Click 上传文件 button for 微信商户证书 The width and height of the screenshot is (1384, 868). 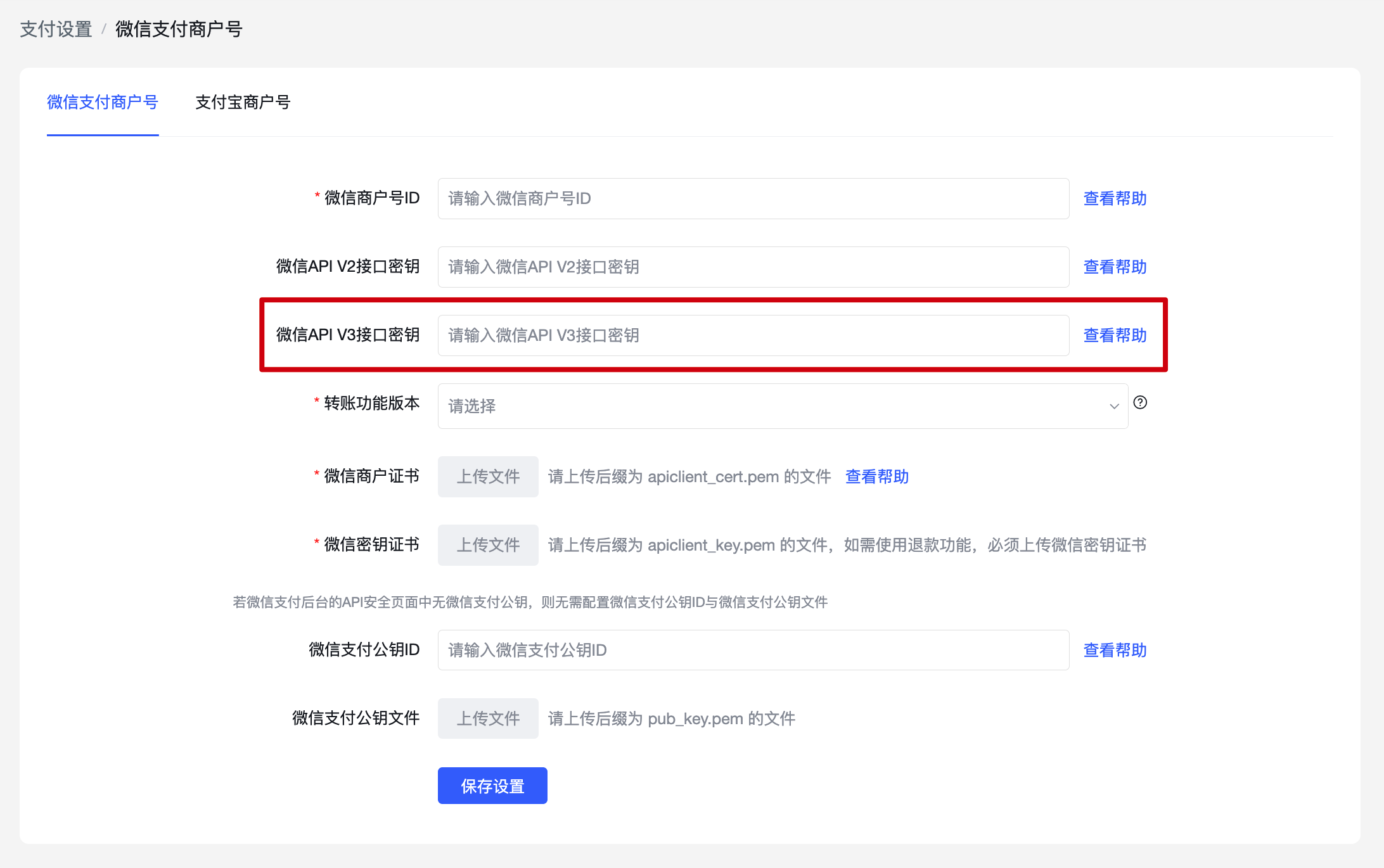tap(488, 476)
